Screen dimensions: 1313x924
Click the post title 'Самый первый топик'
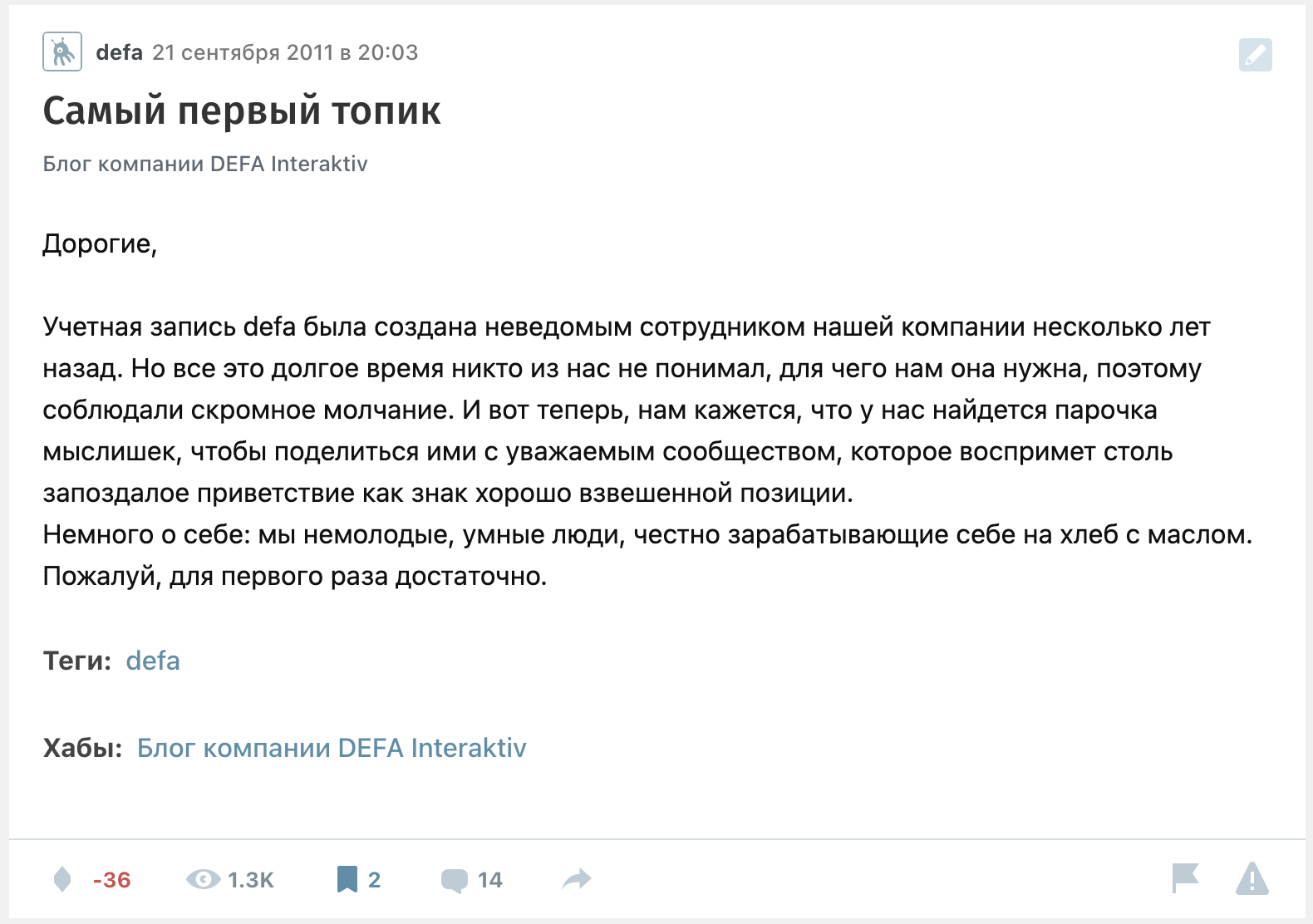click(x=242, y=111)
